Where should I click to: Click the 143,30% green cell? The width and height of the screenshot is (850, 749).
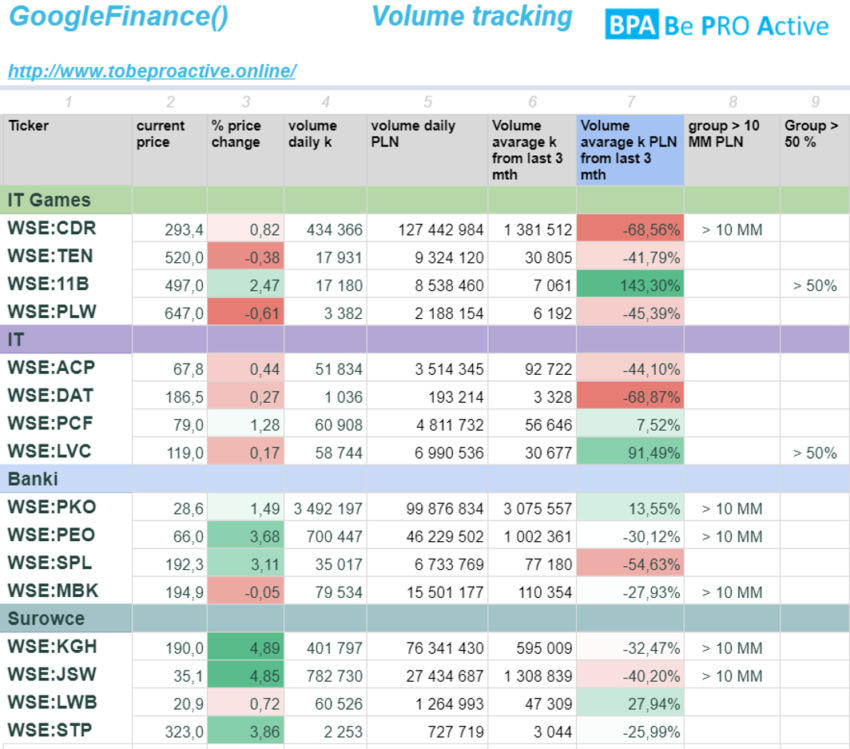[x=630, y=285]
